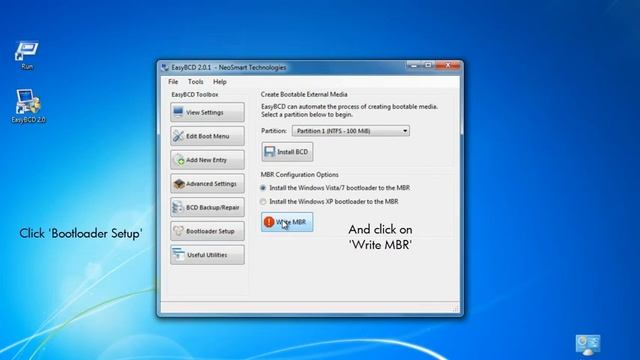Click the Bootloader Setup button
640x360 pixels.
tap(207, 231)
